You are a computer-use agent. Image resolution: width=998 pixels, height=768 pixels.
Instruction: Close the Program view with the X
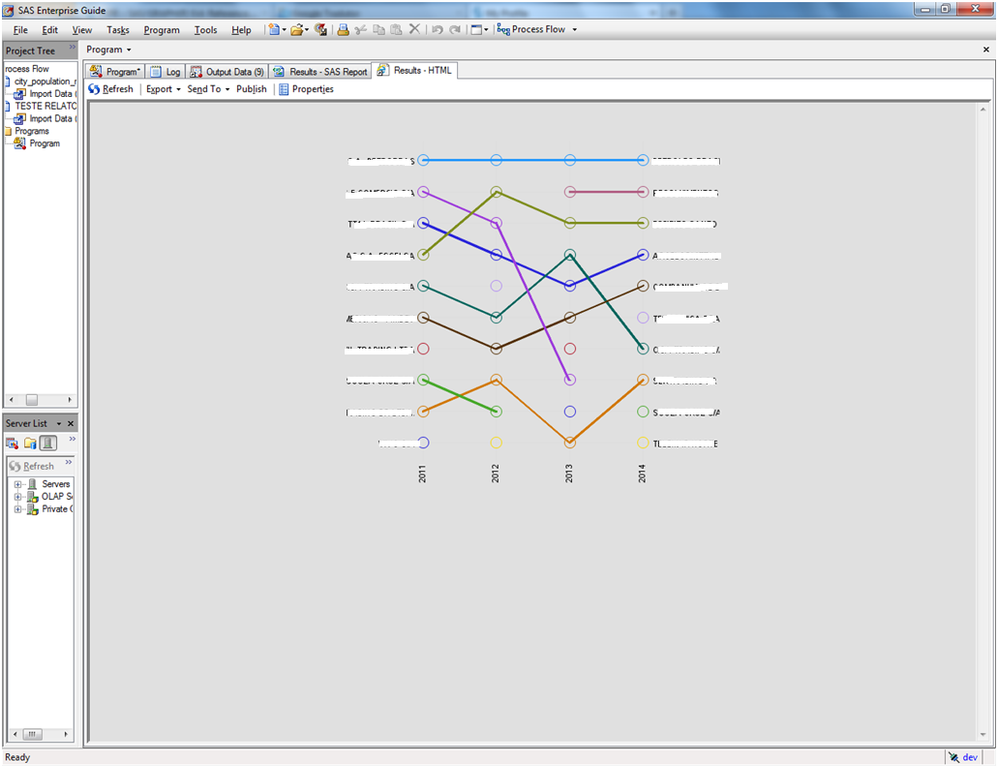986,49
